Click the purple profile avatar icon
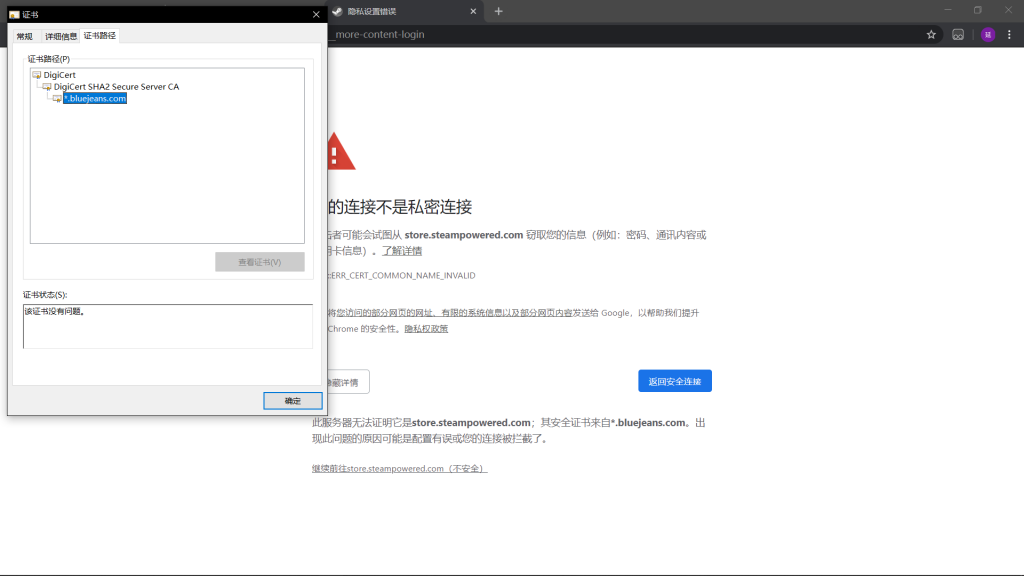Screen dimensions: 1024x576 pyautogui.click(x=987, y=34)
